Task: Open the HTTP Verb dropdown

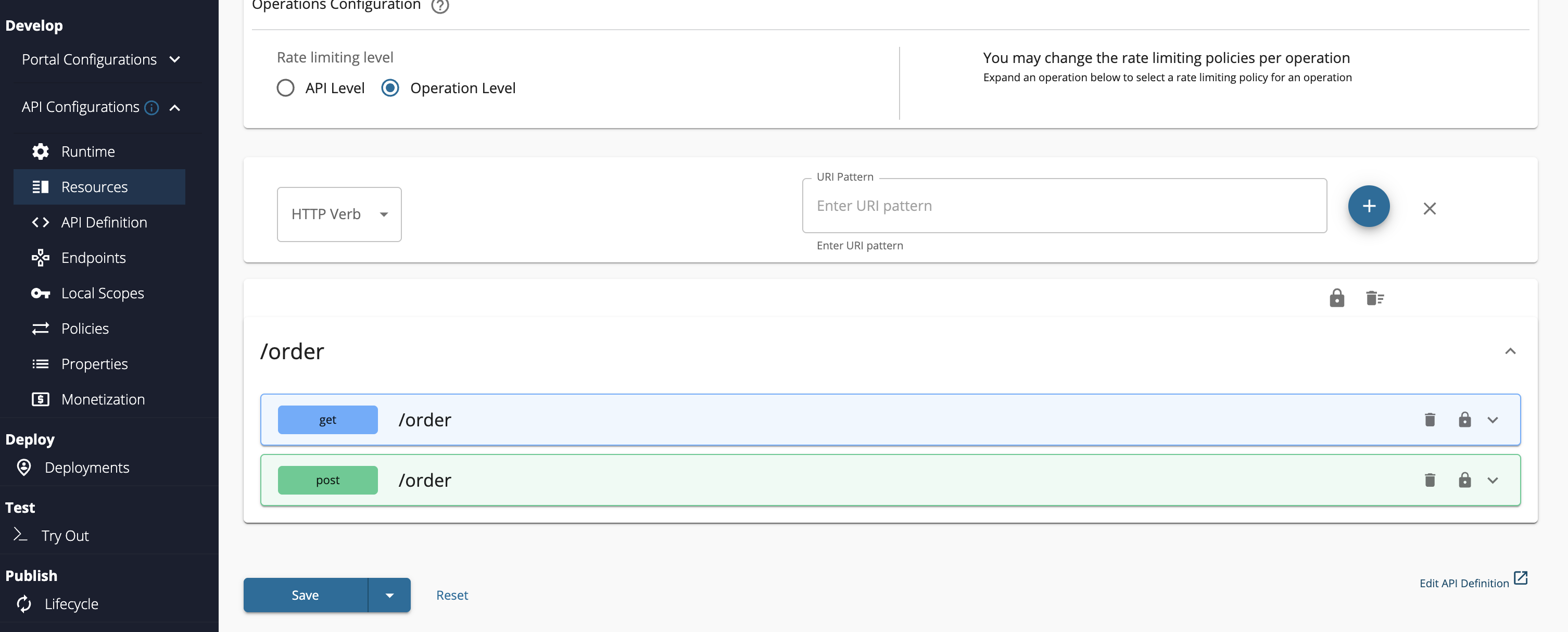Action: [x=338, y=214]
